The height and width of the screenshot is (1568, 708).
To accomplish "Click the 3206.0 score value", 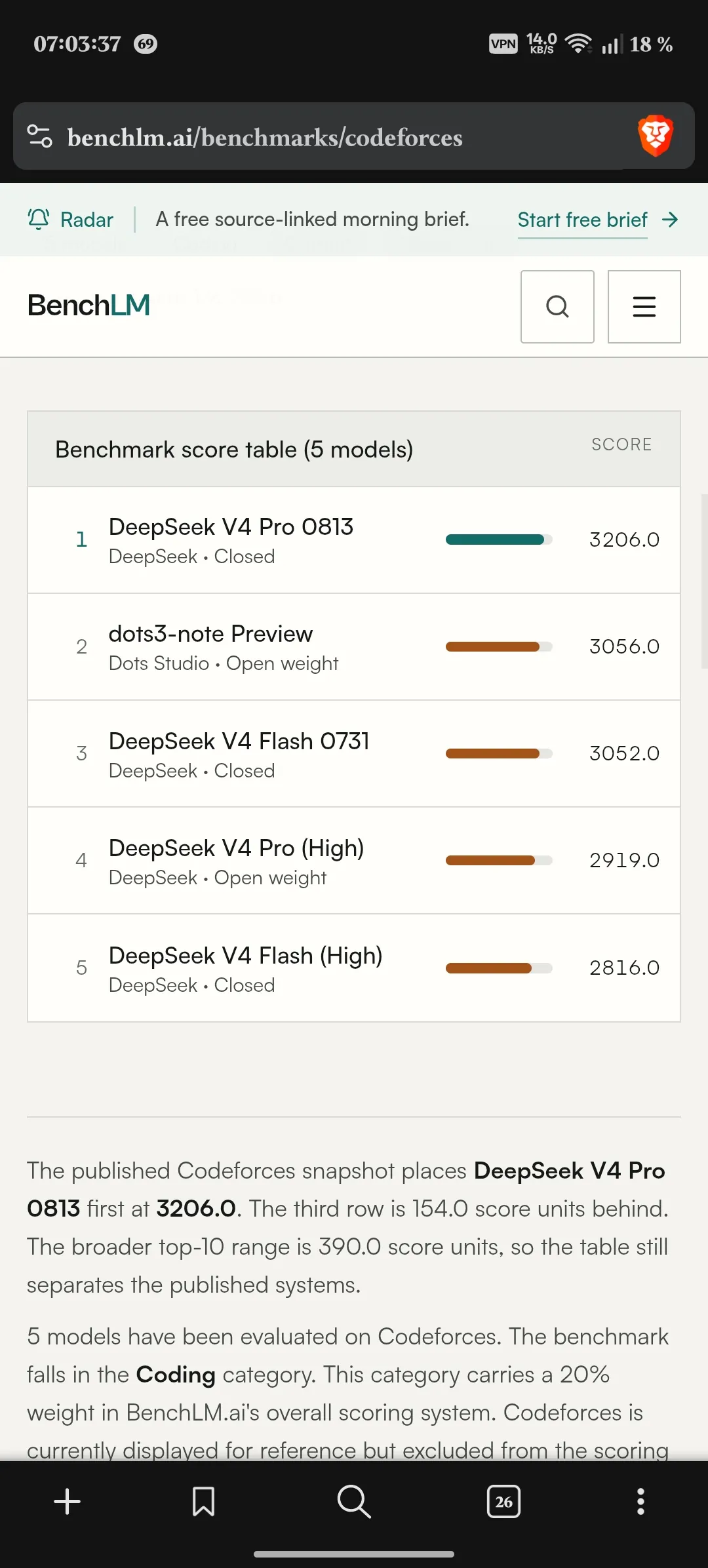I will (x=624, y=539).
